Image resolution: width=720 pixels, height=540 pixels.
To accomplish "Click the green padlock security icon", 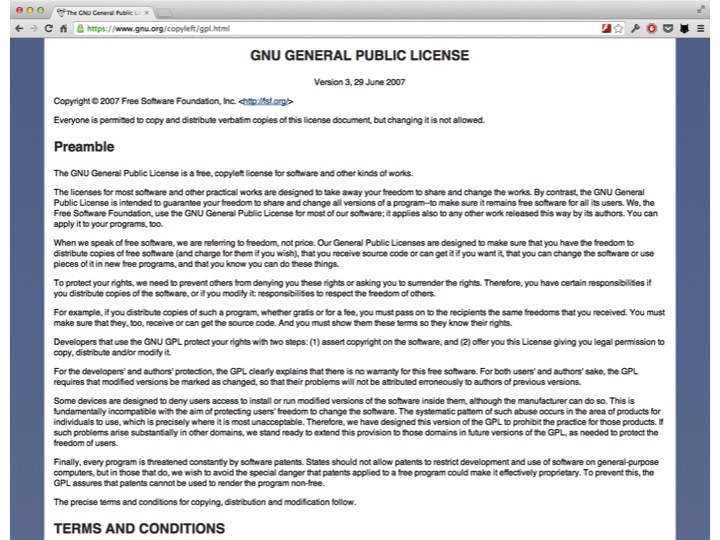I will pyautogui.click(x=80, y=28).
